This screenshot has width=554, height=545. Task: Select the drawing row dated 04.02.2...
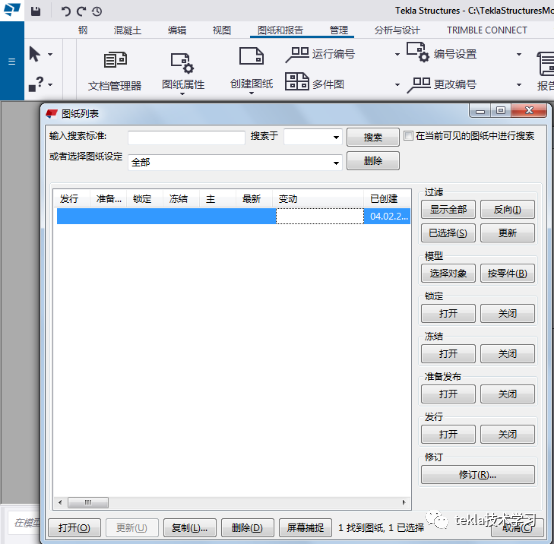click(x=233, y=216)
